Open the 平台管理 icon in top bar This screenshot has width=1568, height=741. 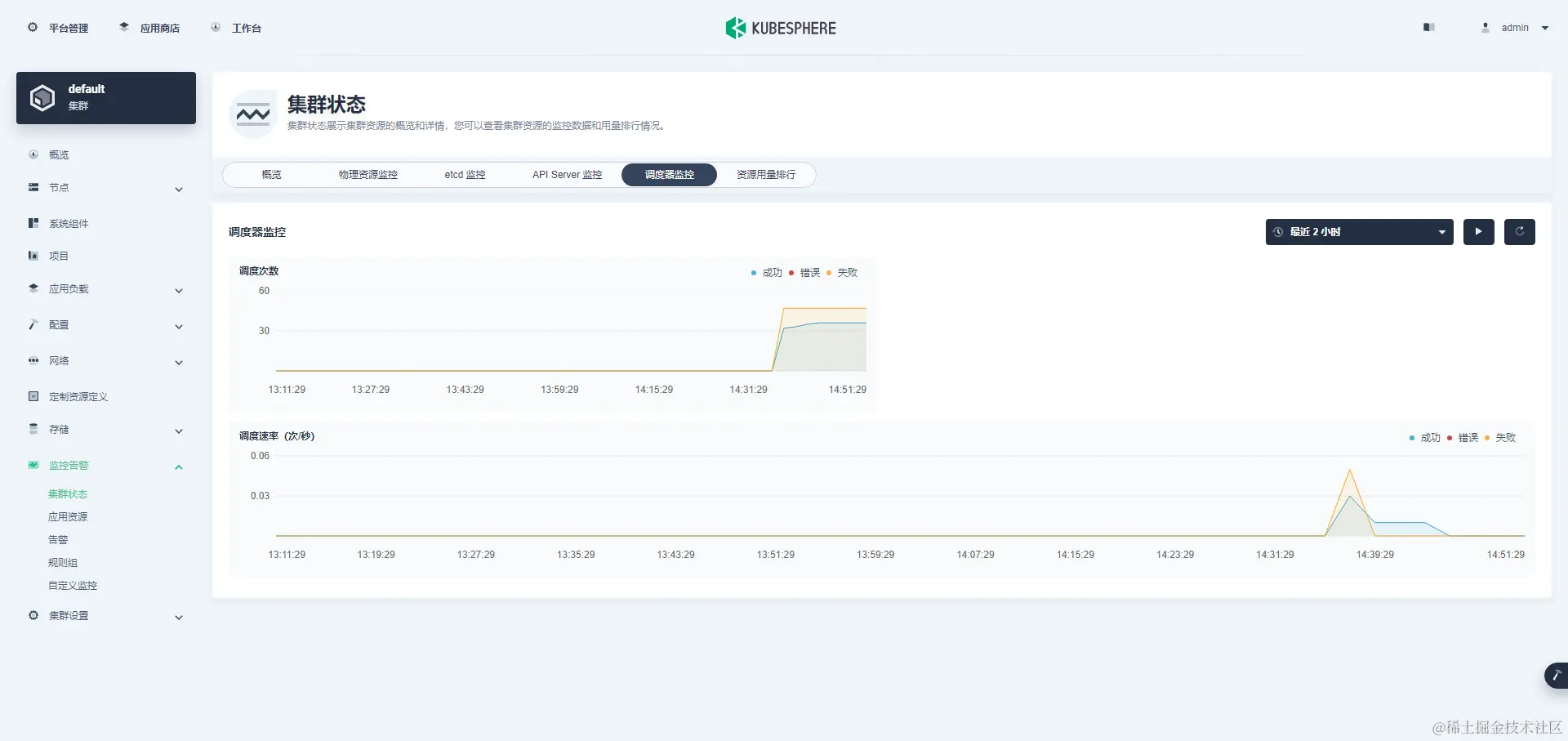point(33,27)
